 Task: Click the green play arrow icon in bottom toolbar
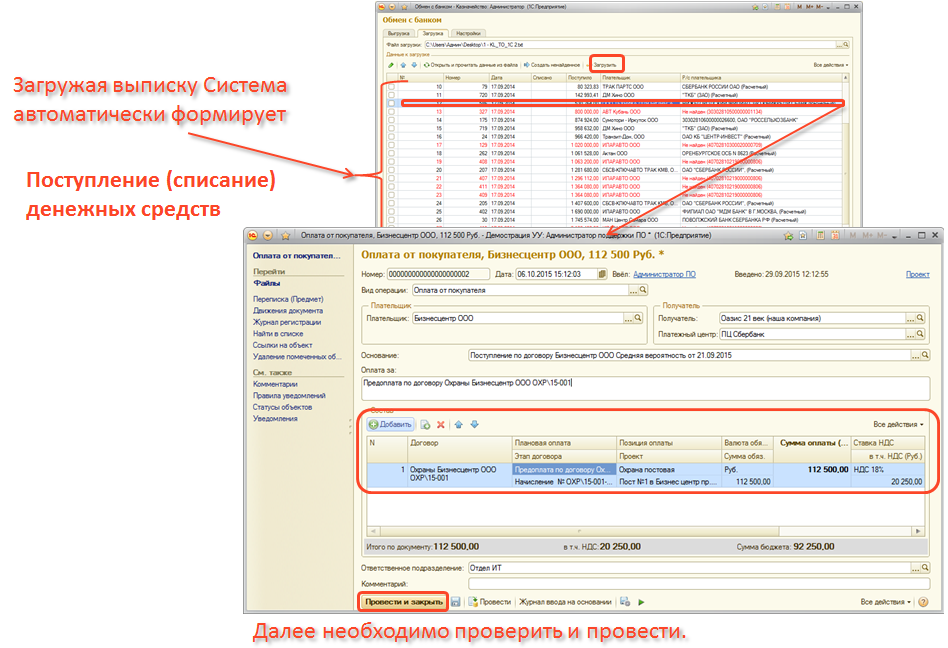tap(641, 602)
